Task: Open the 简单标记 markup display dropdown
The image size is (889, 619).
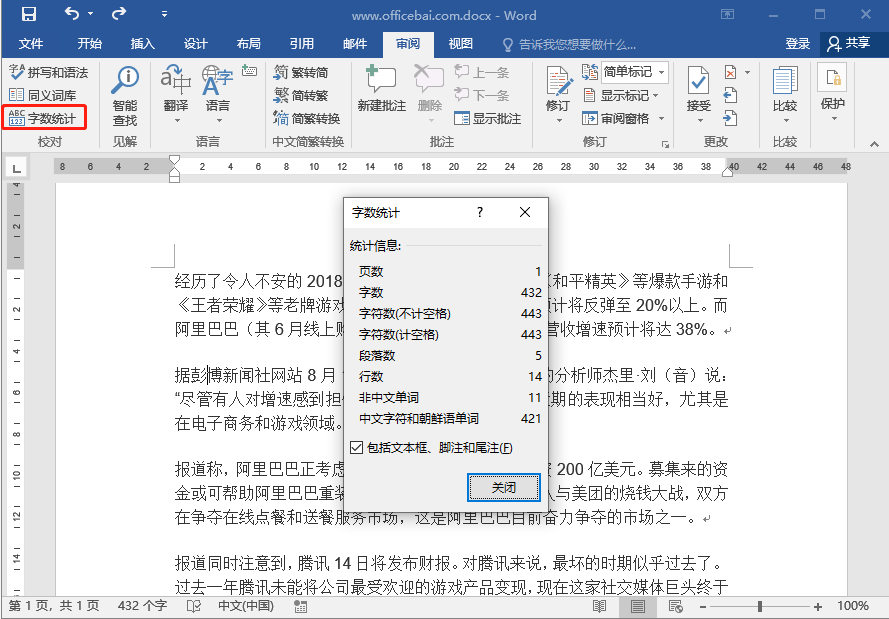Action: [x=662, y=72]
